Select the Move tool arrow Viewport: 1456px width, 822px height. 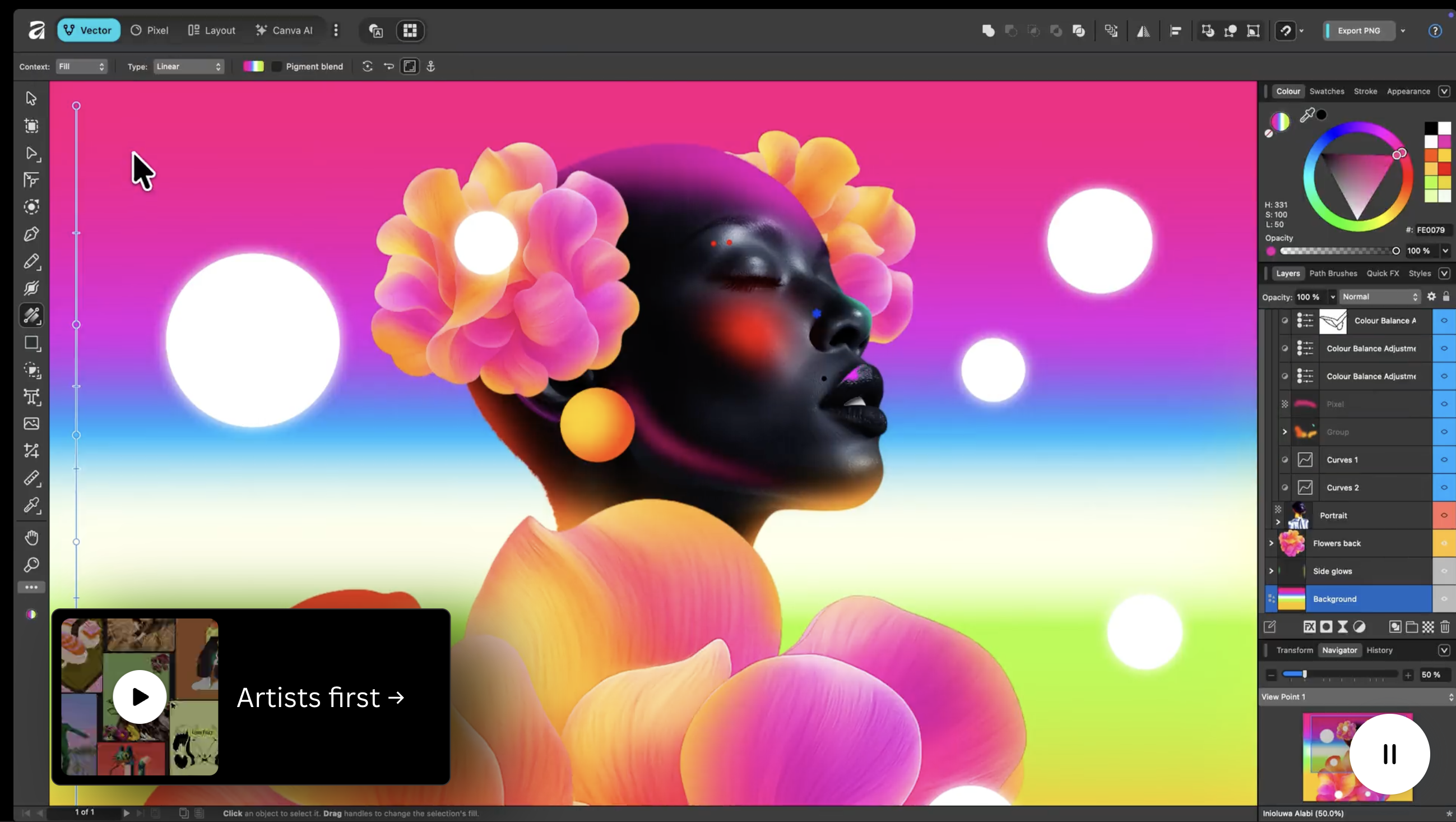[31, 98]
